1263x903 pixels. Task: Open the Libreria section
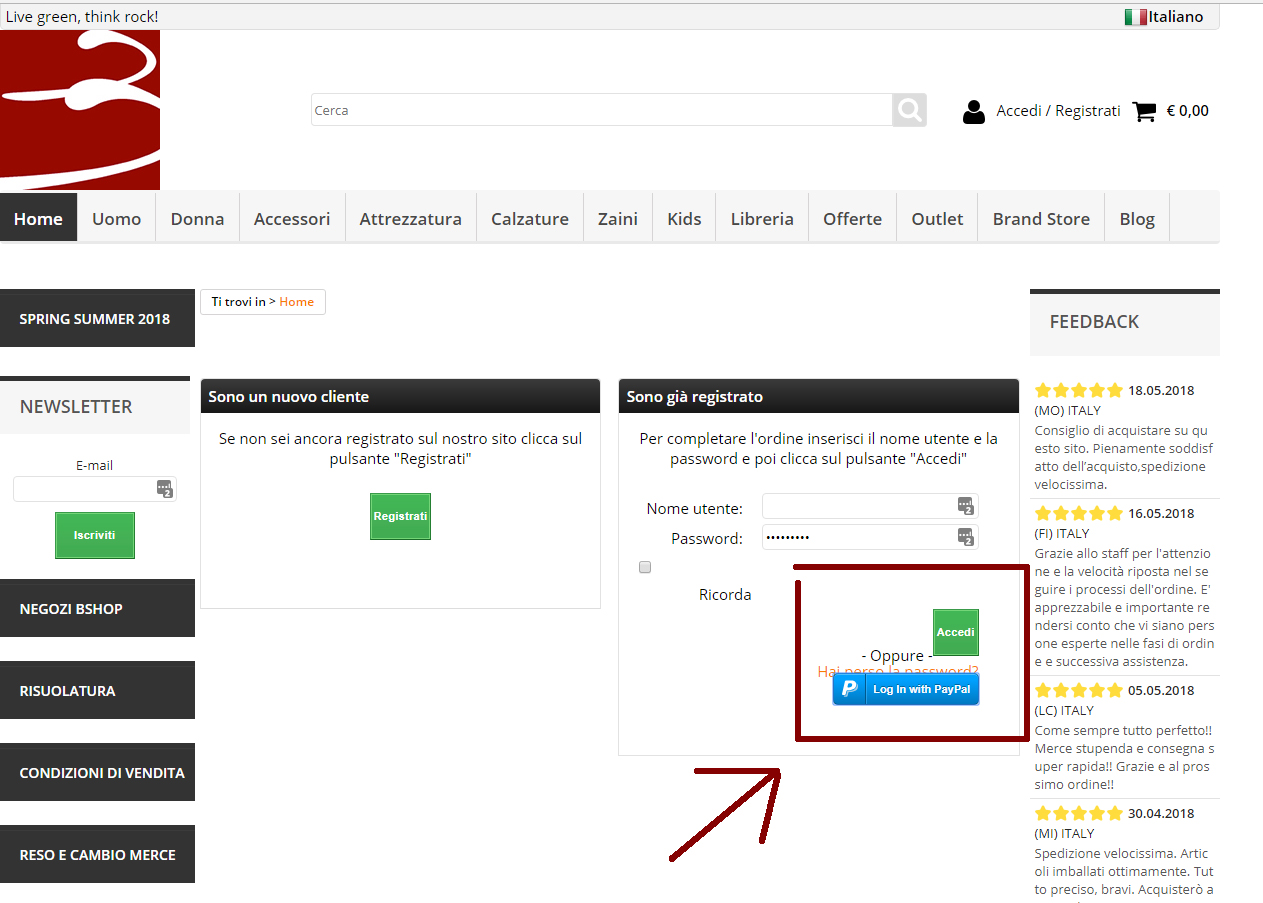point(762,218)
